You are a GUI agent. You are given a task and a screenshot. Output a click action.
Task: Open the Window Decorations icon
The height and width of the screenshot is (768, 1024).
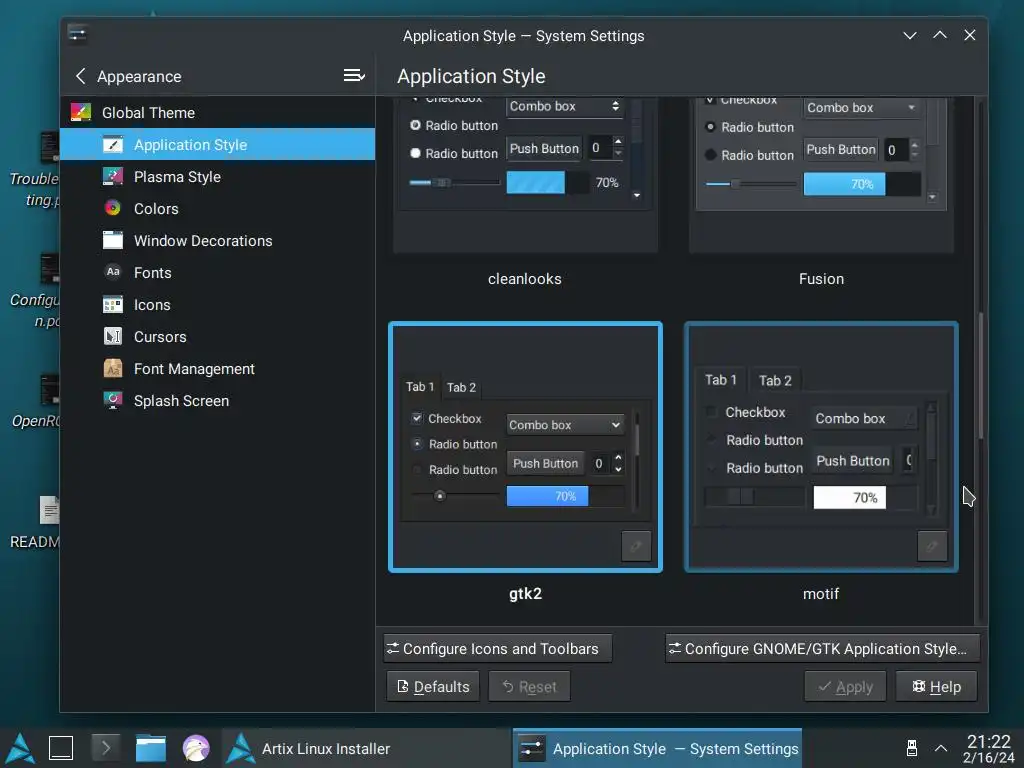(x=112, y=240)
